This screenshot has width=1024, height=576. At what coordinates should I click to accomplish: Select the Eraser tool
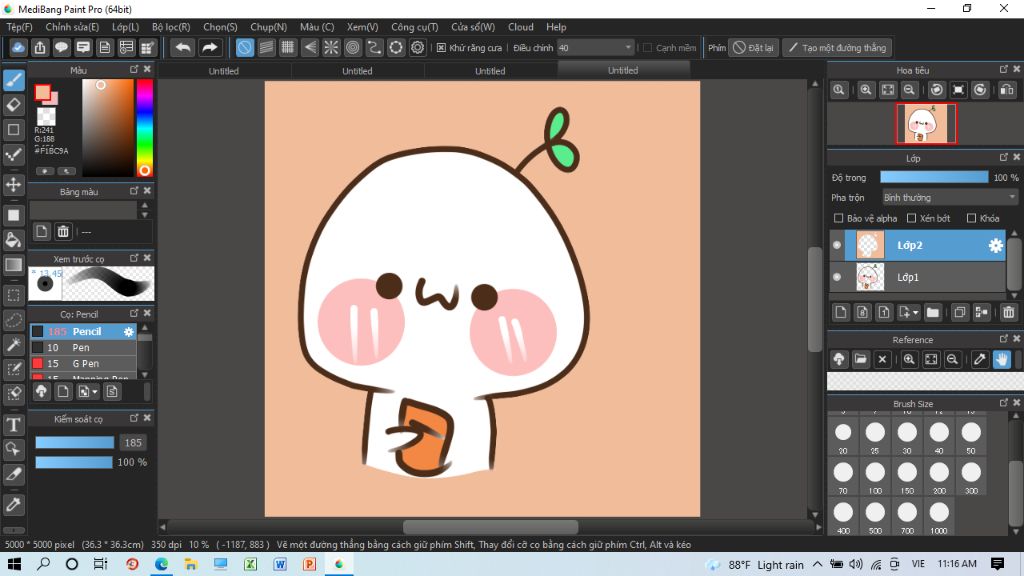(x=14, y=104)
